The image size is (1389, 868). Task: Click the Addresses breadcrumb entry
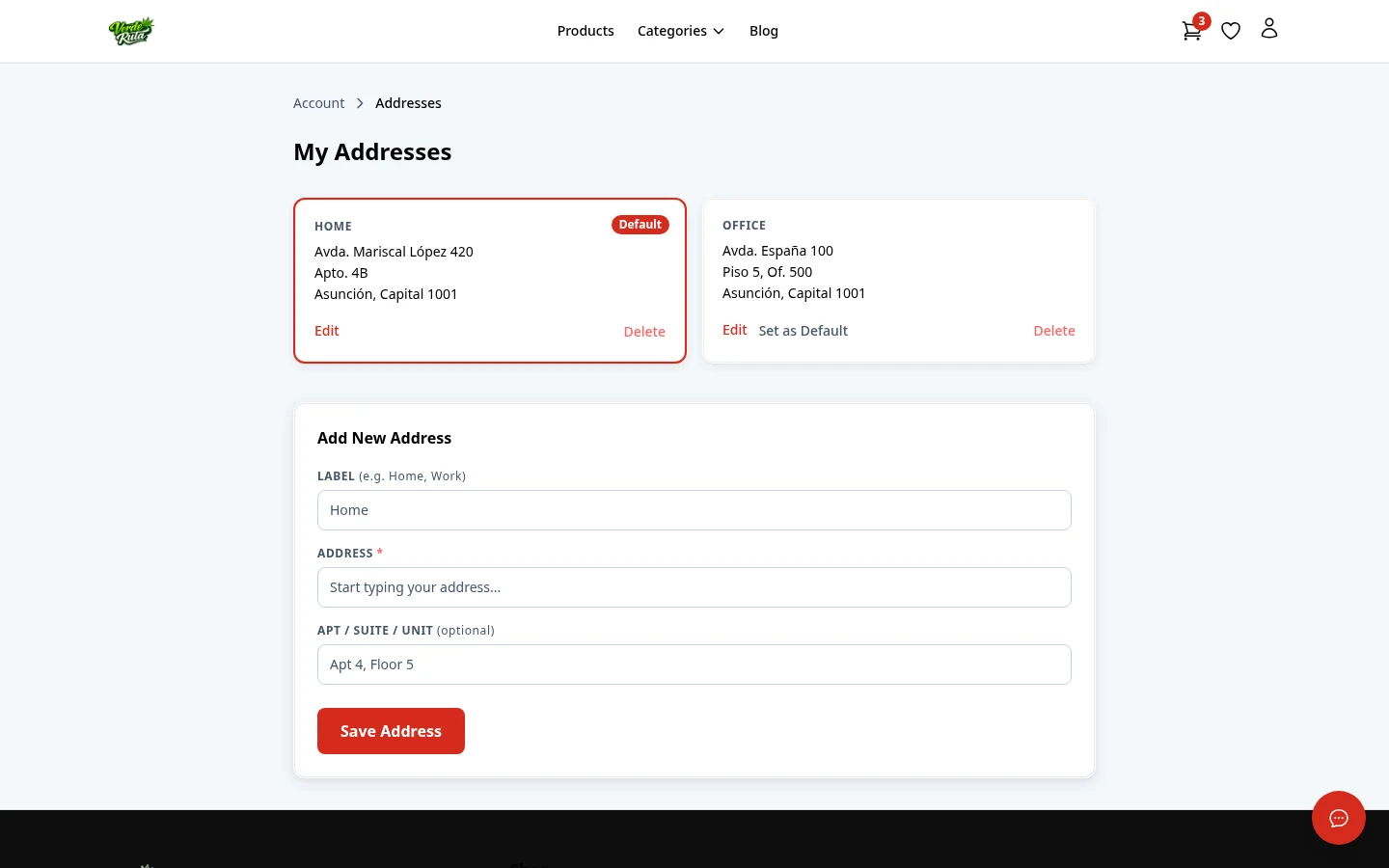click(x=408, y=102)
